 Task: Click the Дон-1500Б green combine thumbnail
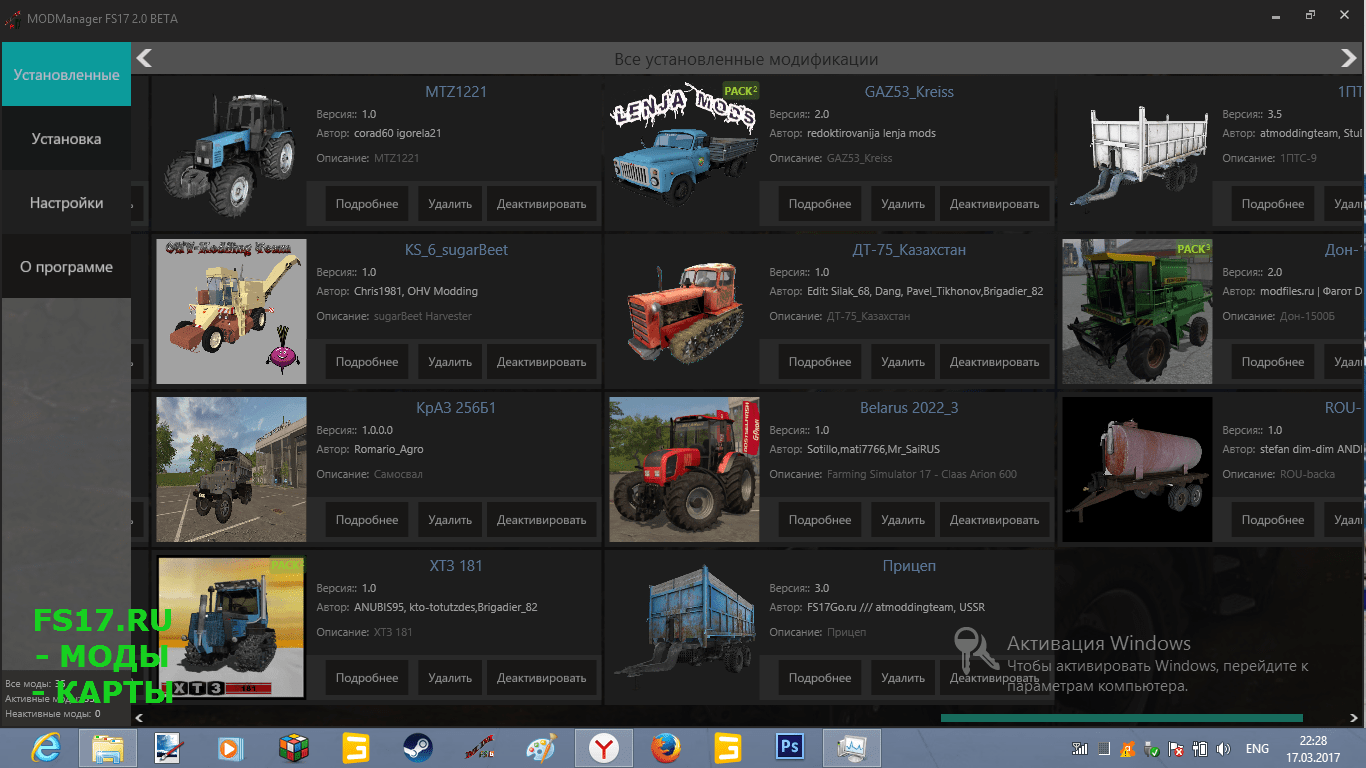point(1137,311)
